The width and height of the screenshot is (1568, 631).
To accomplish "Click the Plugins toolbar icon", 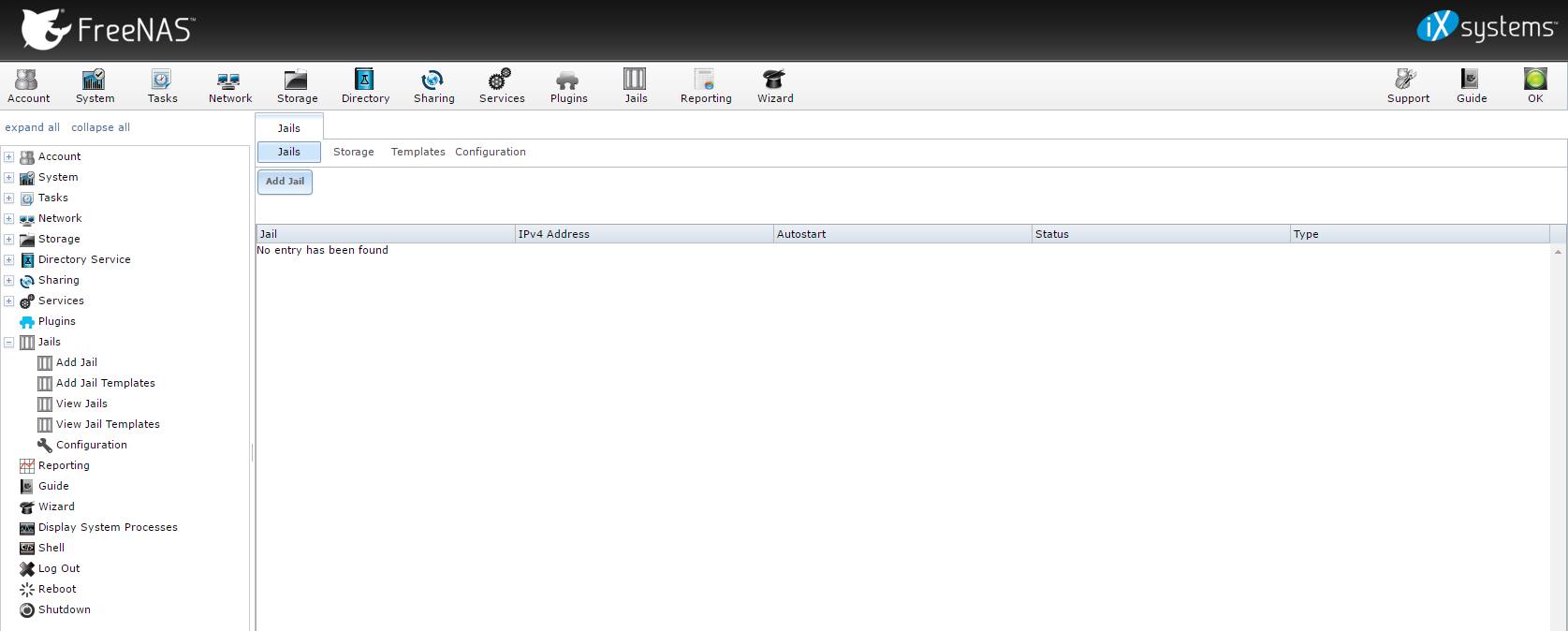I will pos(568,86).
